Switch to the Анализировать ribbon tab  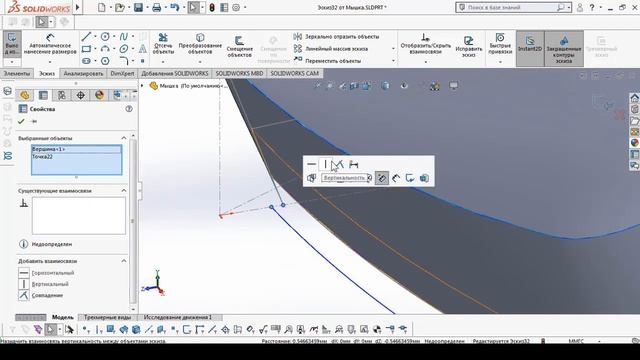83,73
